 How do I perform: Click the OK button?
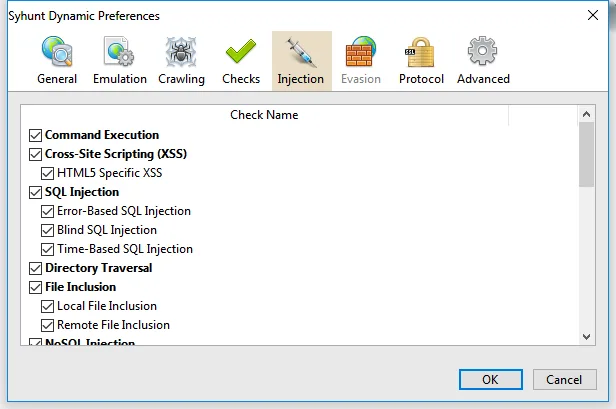491,380
